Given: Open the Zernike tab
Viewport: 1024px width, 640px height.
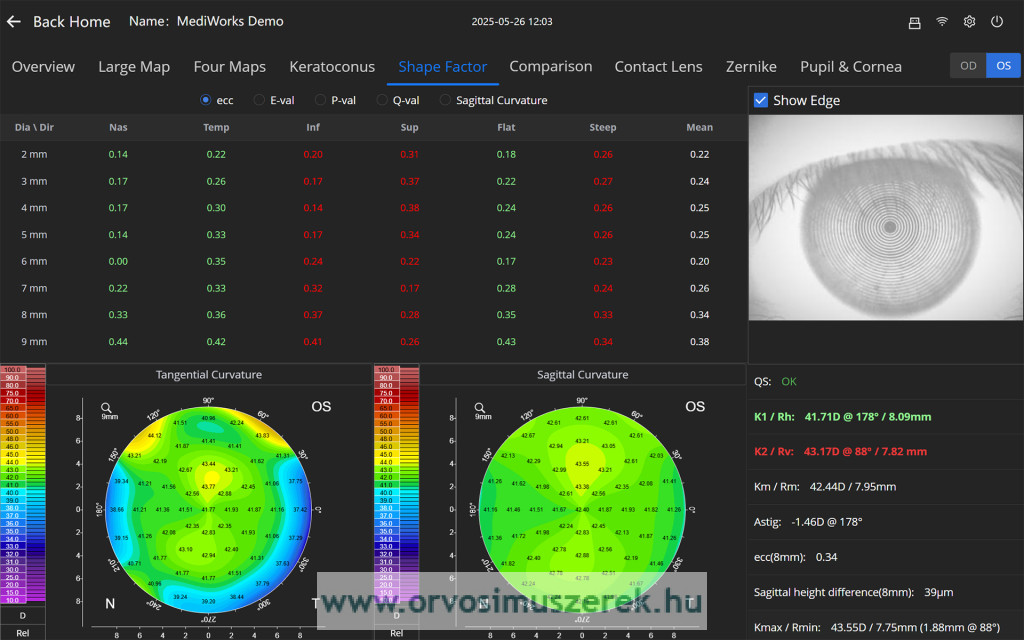Looking at the screenshot, I should coord(751,67).
